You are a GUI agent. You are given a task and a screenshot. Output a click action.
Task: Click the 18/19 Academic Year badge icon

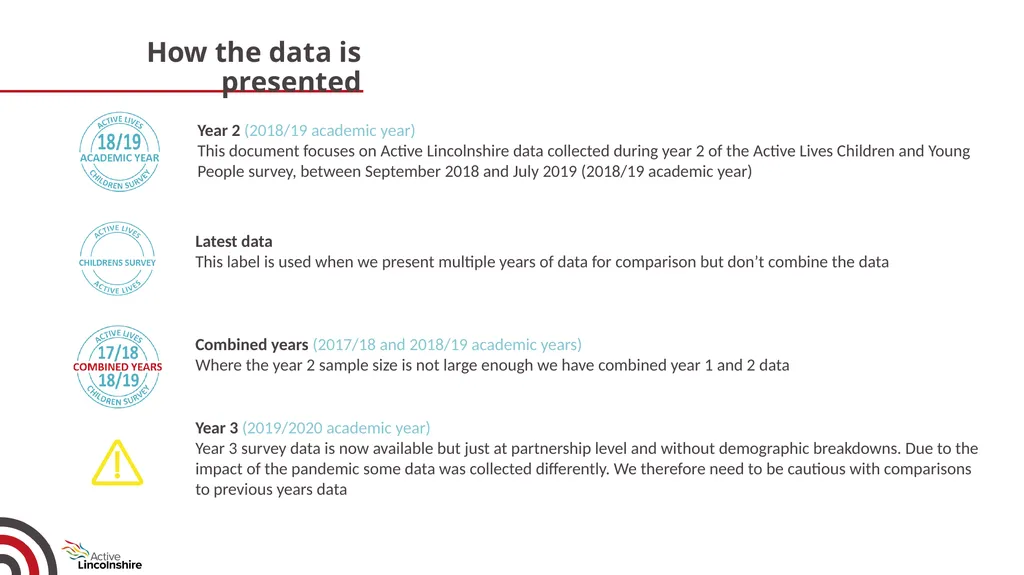click(x=120, y=152)
